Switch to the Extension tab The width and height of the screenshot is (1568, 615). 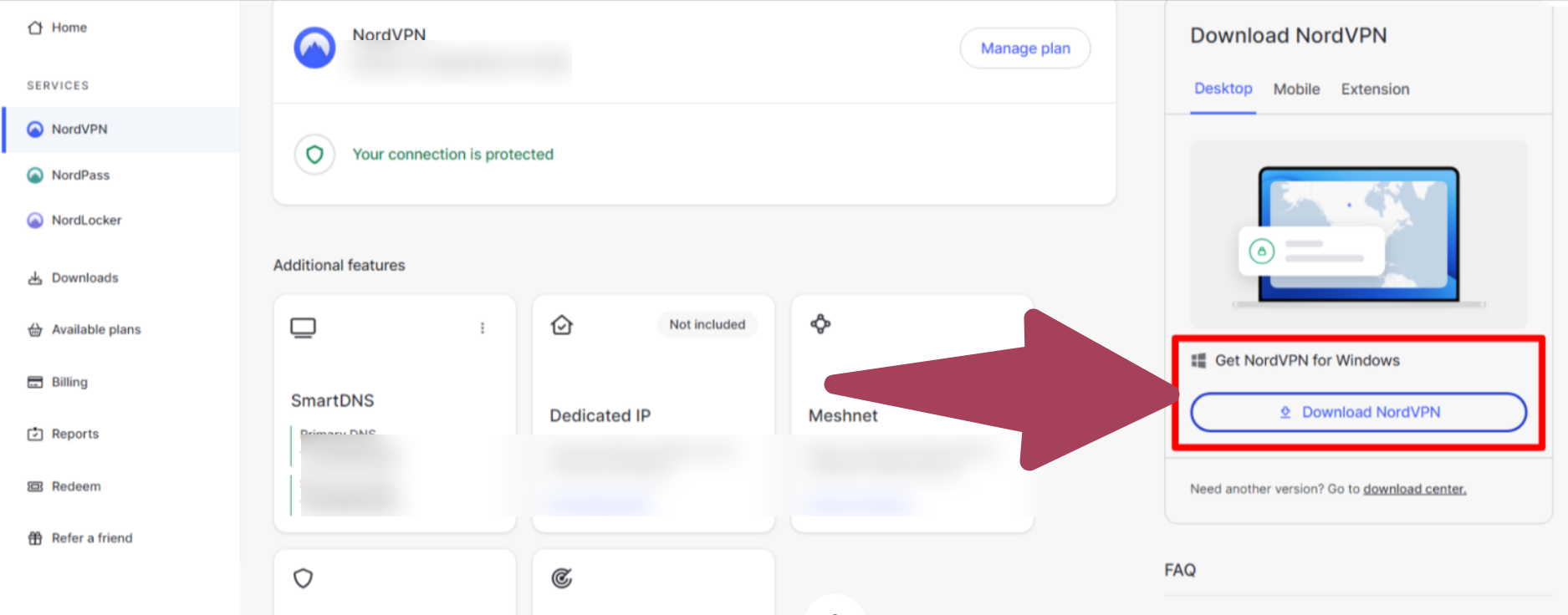(x=1375, y=89)
